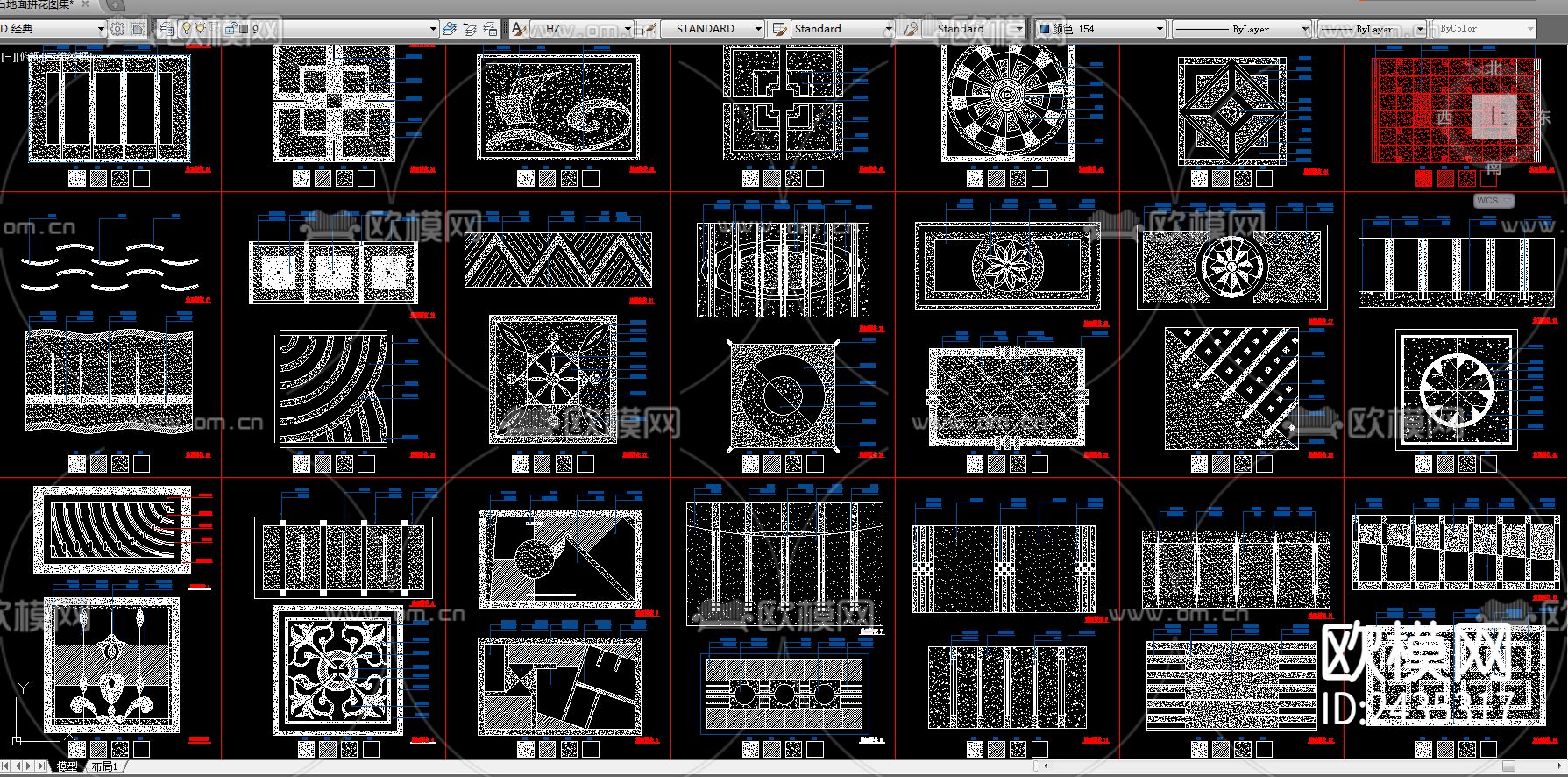Viewport: 1568px width, 777px height.
Task: Open a new drawing tab with plus
Action: click(115, 4)
